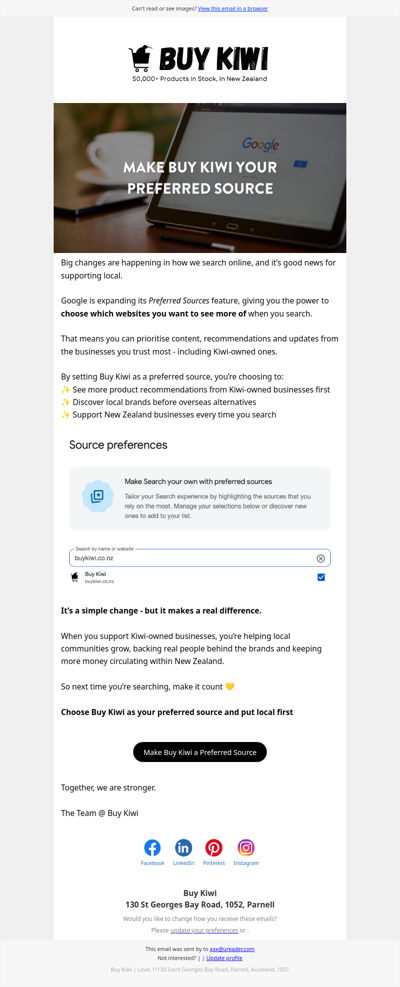400x987 pixels.
Task: Select the Buy Kiwi buykiwi.co.nz result row
Action: (200, 577)
